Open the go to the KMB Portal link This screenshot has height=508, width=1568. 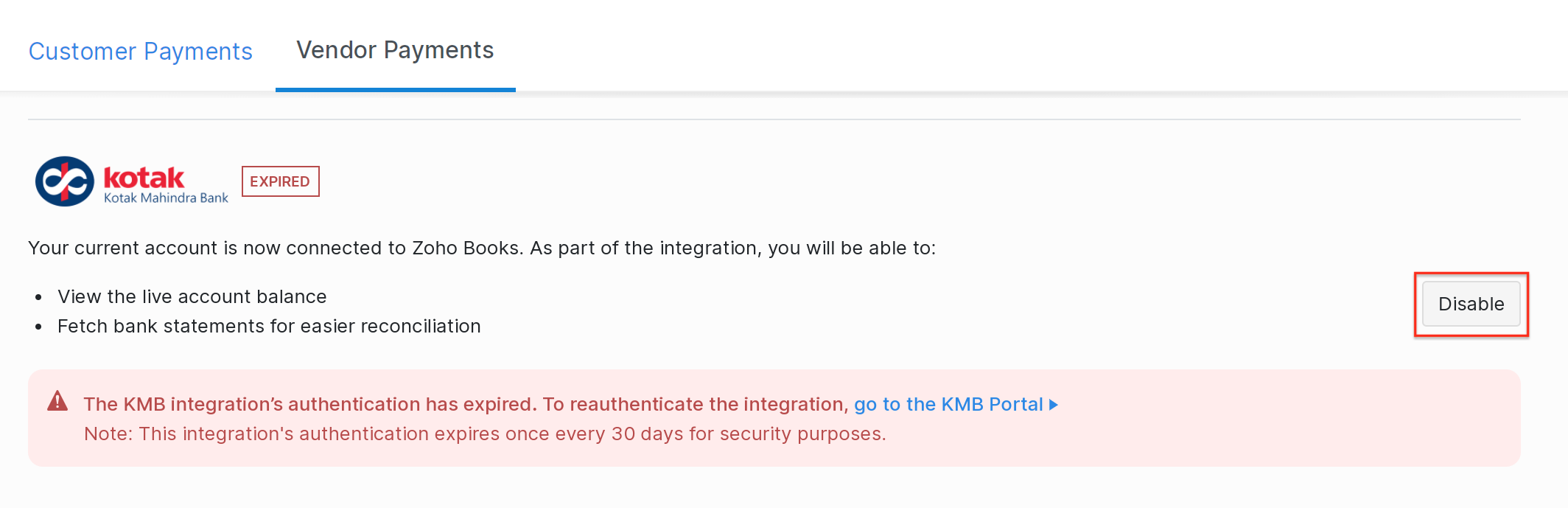click(x=948, y=404)
